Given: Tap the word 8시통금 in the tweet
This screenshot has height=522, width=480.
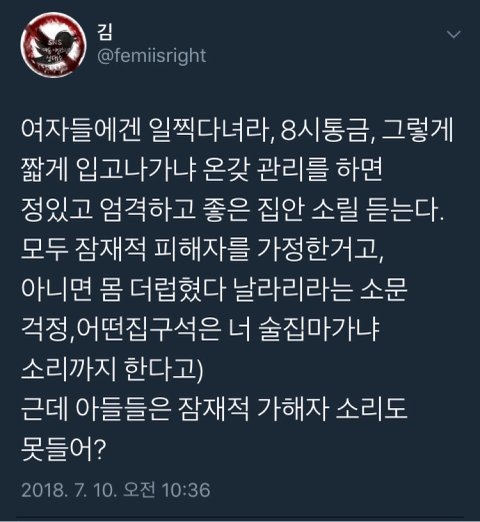Looking at the screenshot, I should point(326,129).
